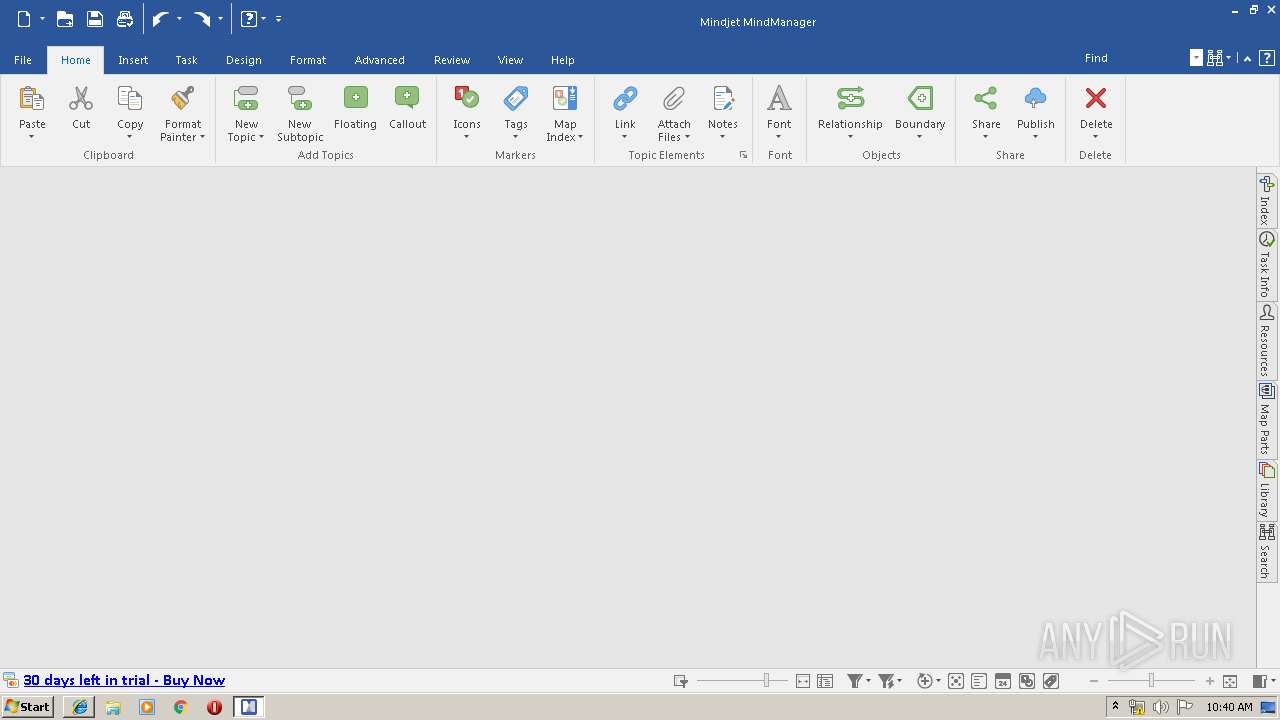Collapse the ribbon with the up chevron
1280x720 pixels.
point(1248,58)
